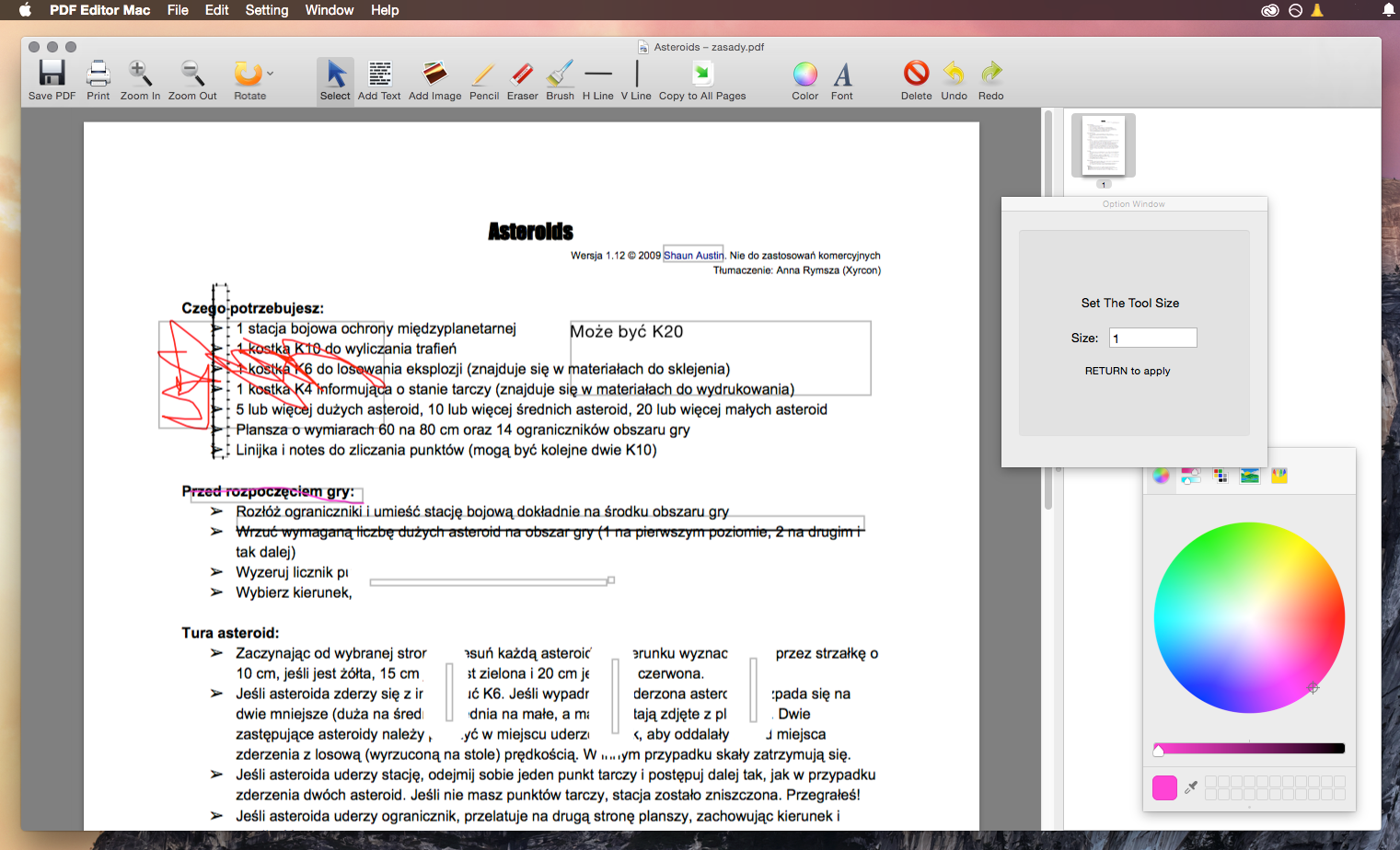Click the red Delete icon
Screen dimensions: 1400x850
click(916, 74)
